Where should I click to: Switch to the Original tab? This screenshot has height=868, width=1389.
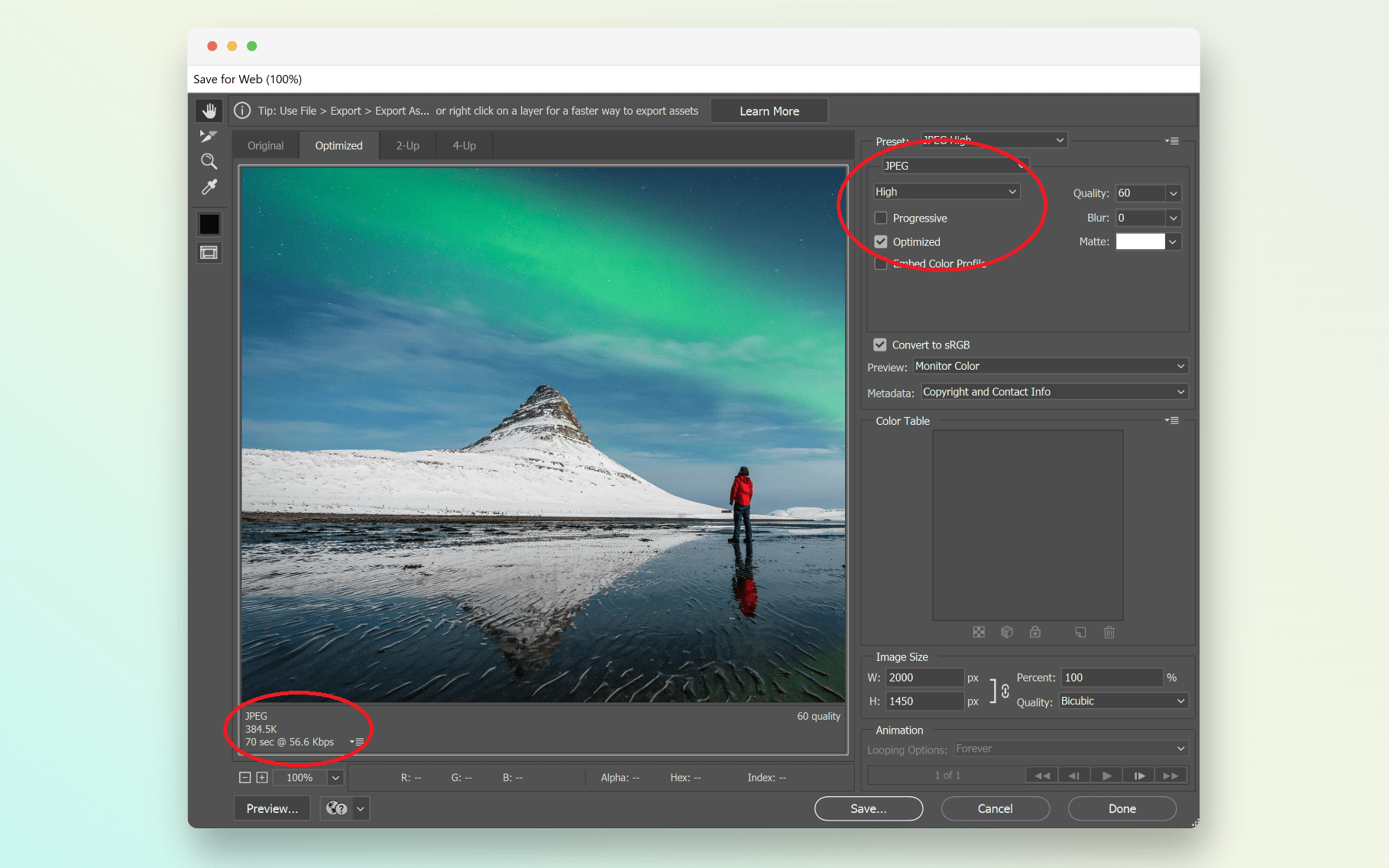265,146
